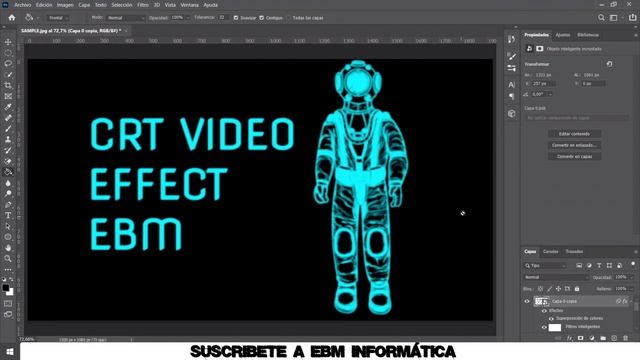Open the Relleno dropdown arrow
Screen dimensions: 640x360
632,289
